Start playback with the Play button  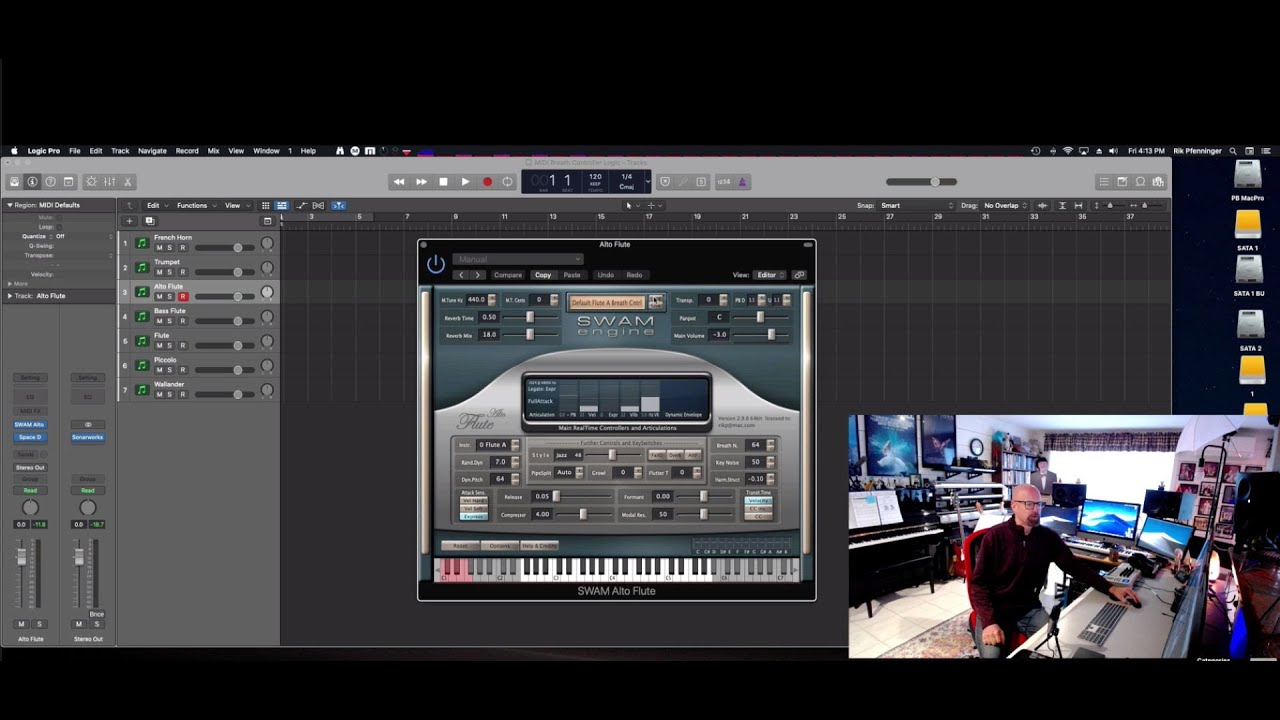pyautogui.click(x=465, y=182)
